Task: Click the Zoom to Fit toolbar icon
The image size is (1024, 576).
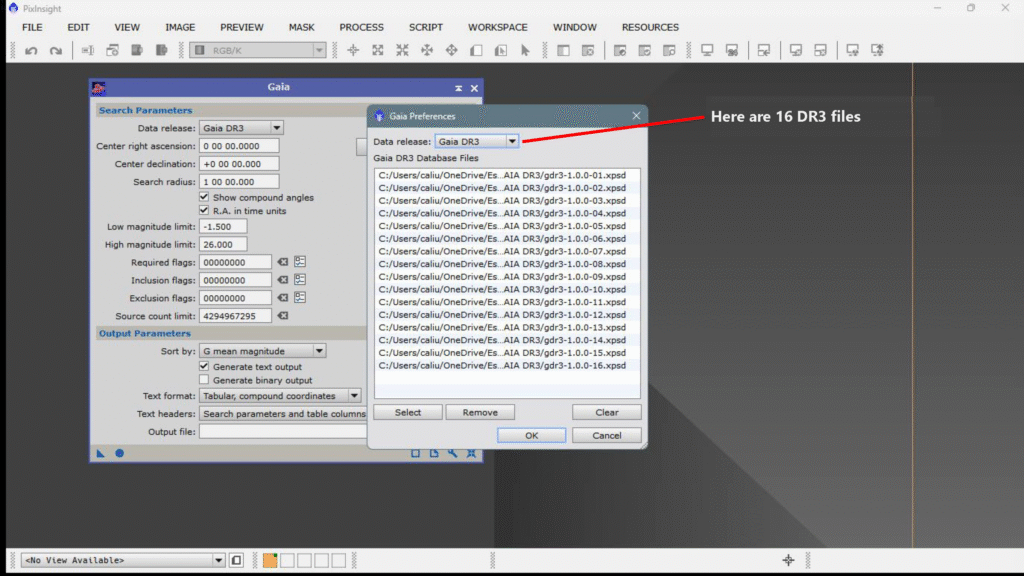Action: (x=378, y=50)
